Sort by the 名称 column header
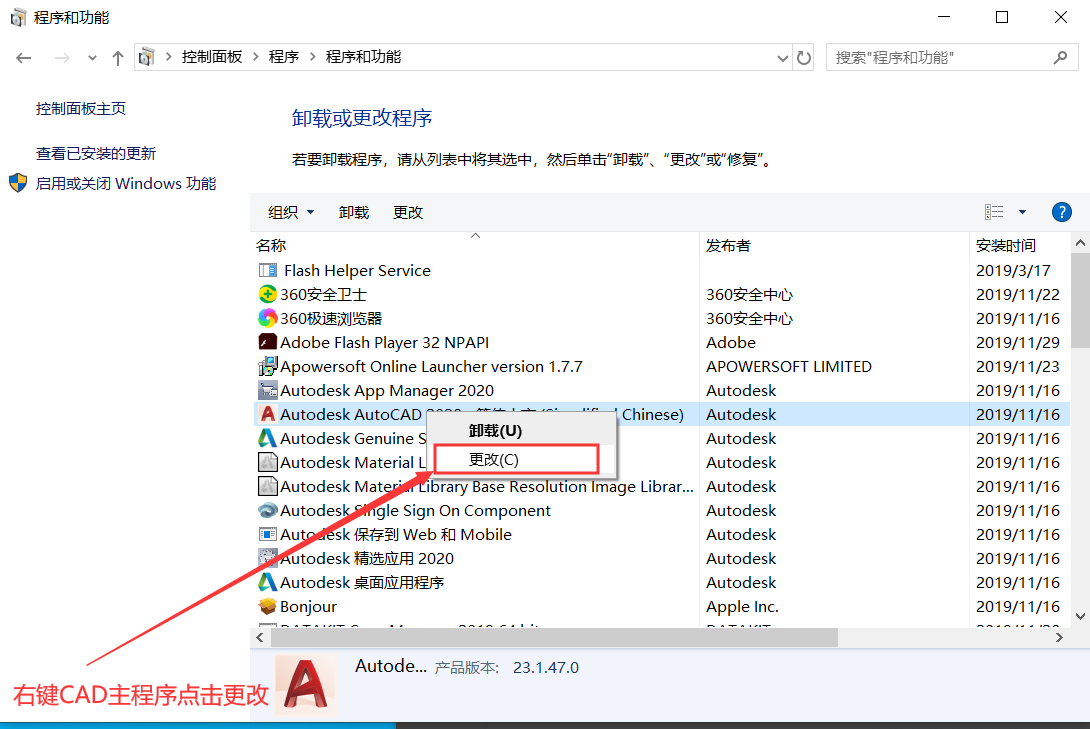This screenshot has height=729, width=1090. [x=475, y=245]
